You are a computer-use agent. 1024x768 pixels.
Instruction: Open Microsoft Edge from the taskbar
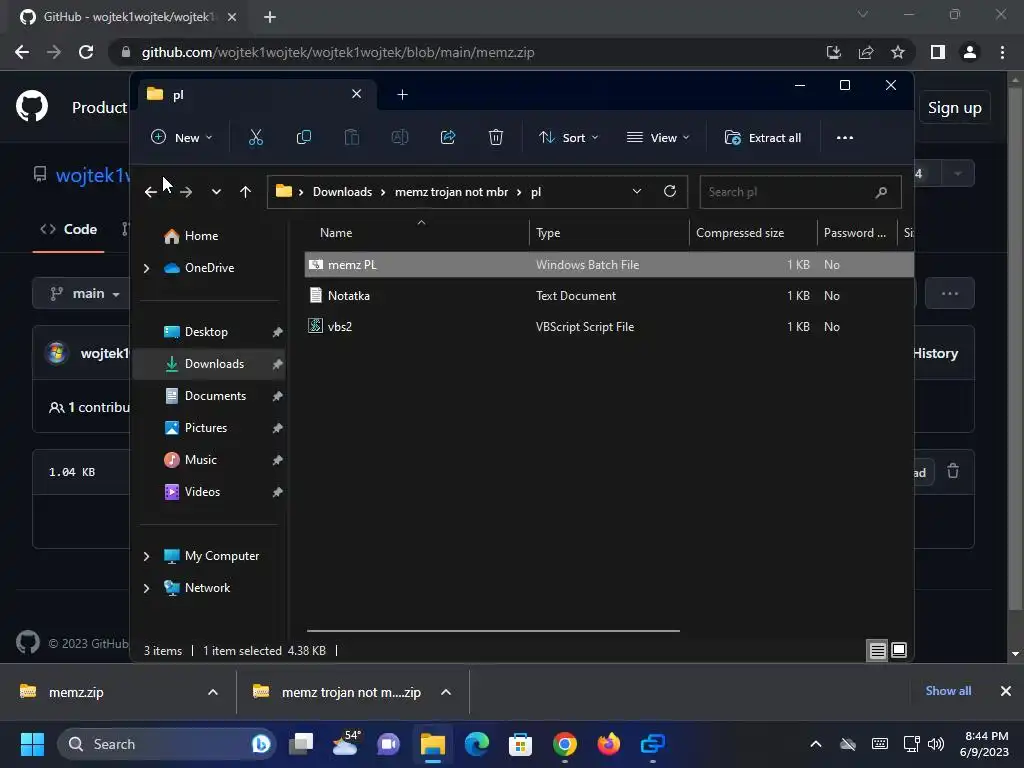477,744
